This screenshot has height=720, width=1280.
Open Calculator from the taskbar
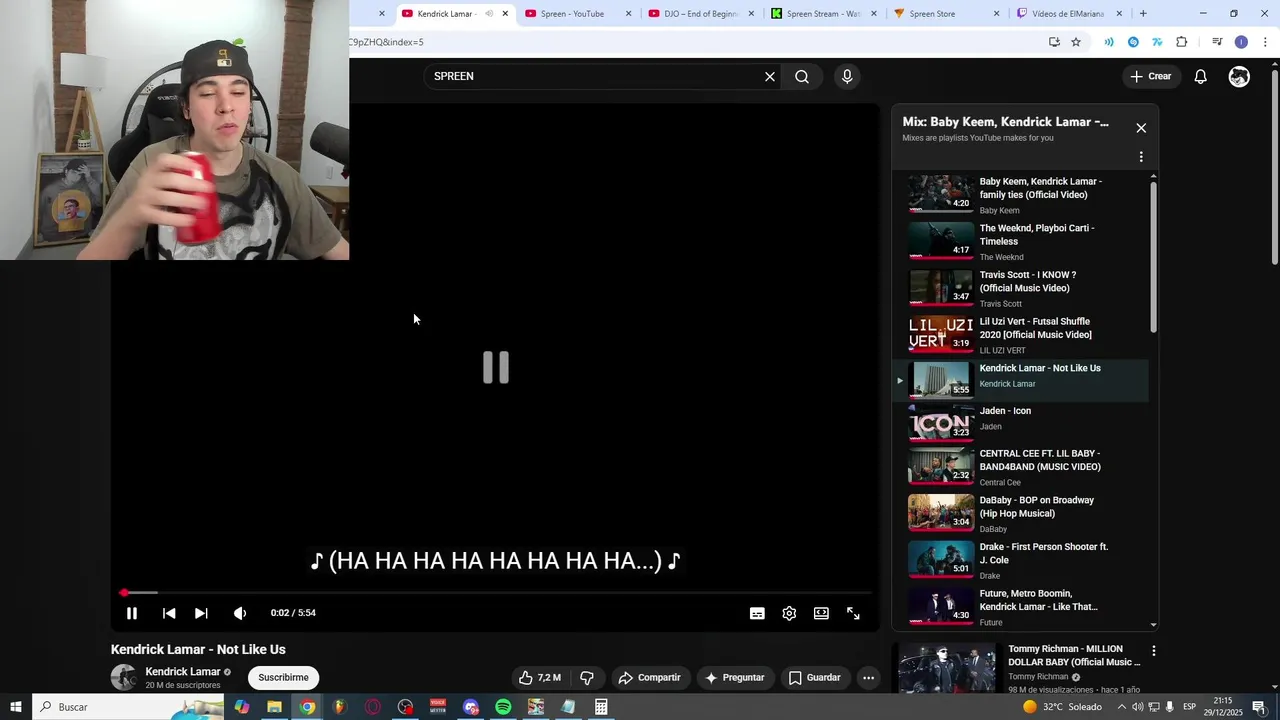click(601, 707)
